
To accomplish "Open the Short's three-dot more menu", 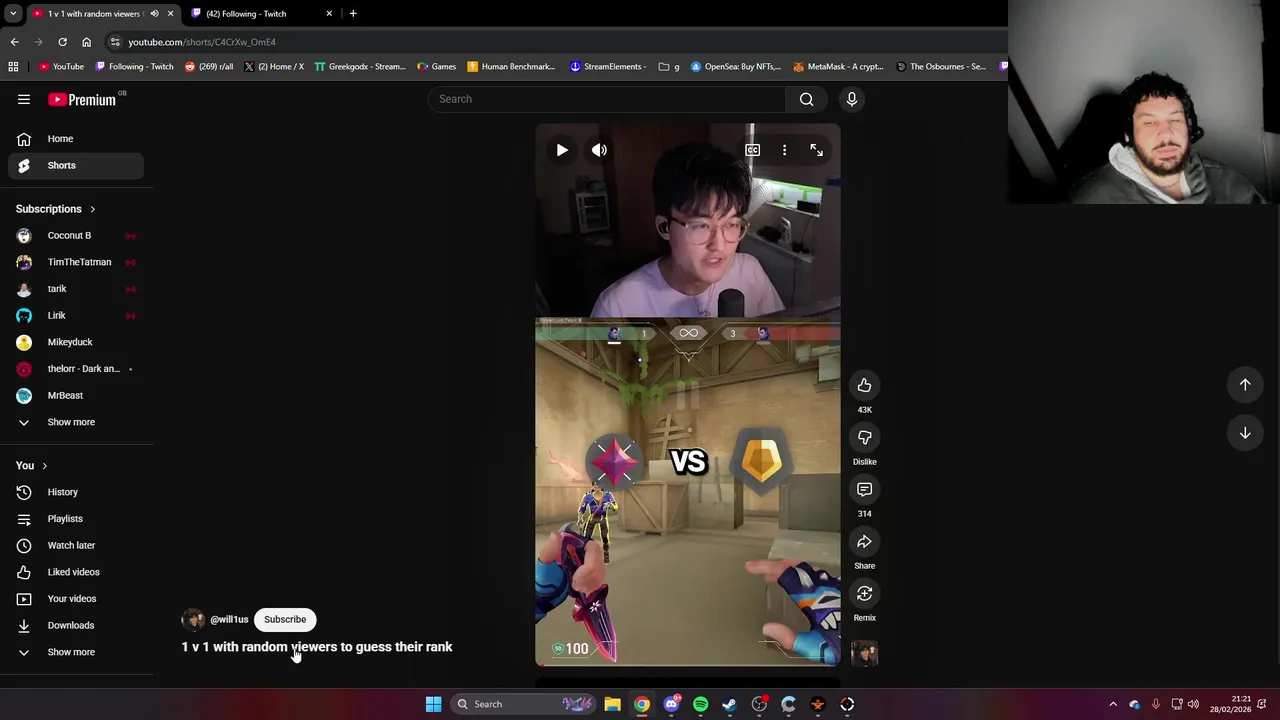I will click(784, 150).
